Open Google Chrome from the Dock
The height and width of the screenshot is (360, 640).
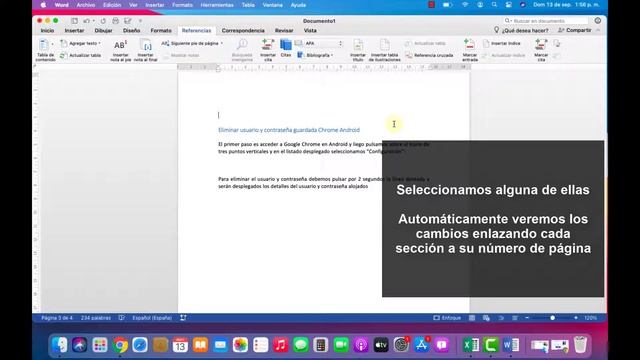pyautogui.click(x=120, y=345)
